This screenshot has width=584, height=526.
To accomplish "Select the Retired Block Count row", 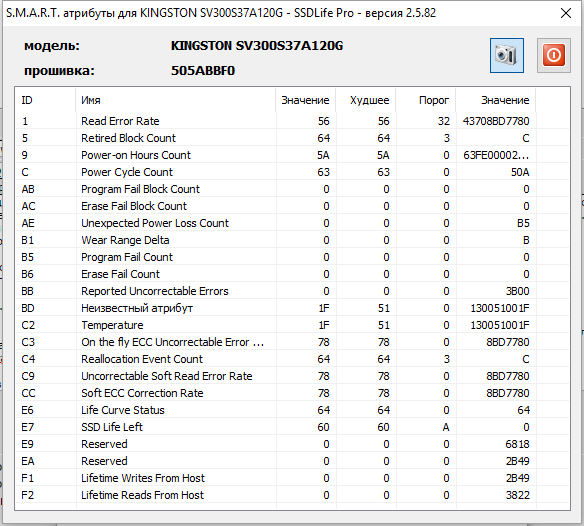I will point(292,138).
